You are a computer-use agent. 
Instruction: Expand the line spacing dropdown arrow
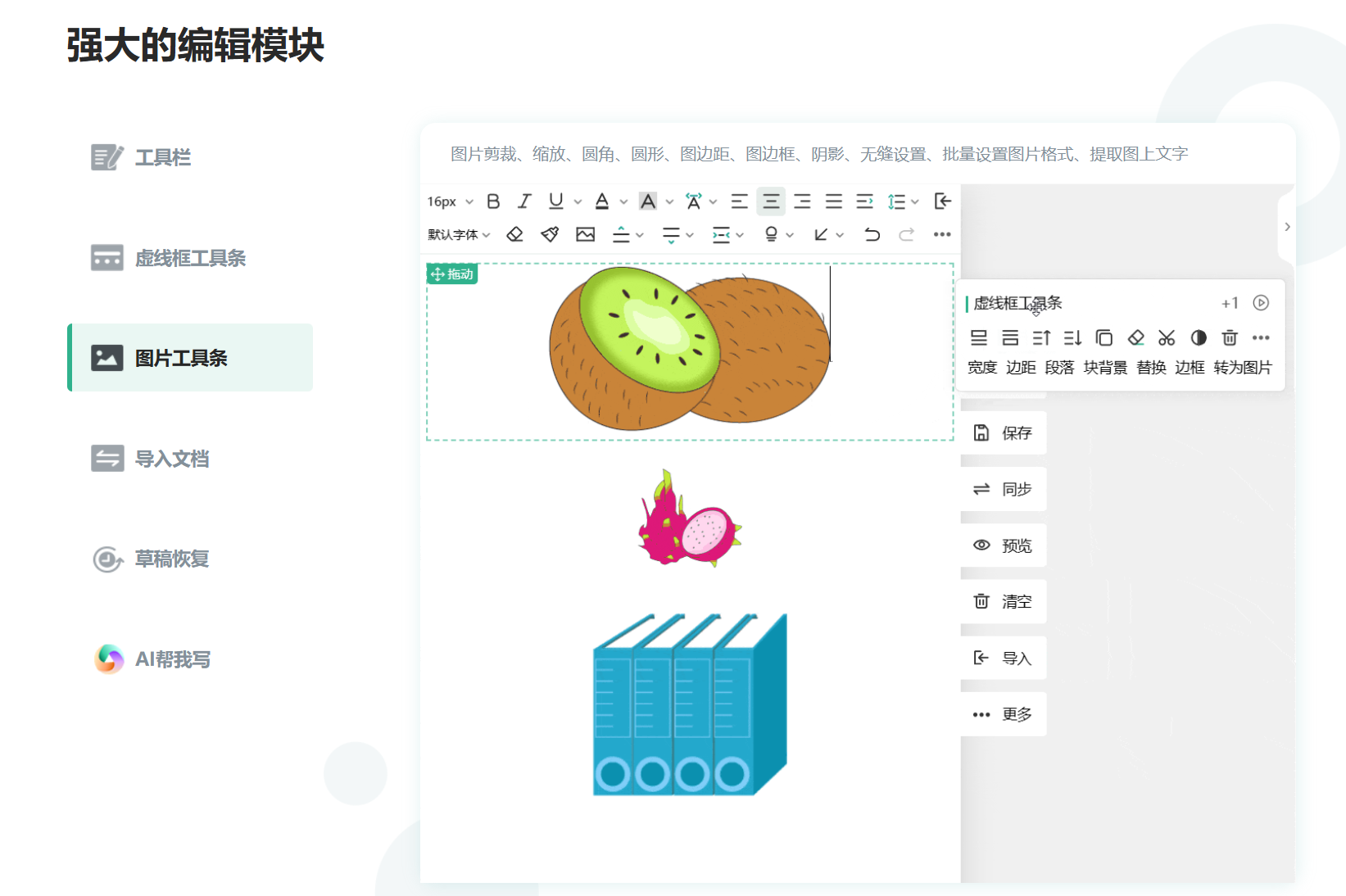pyautogui.click(x=915, y=201)
